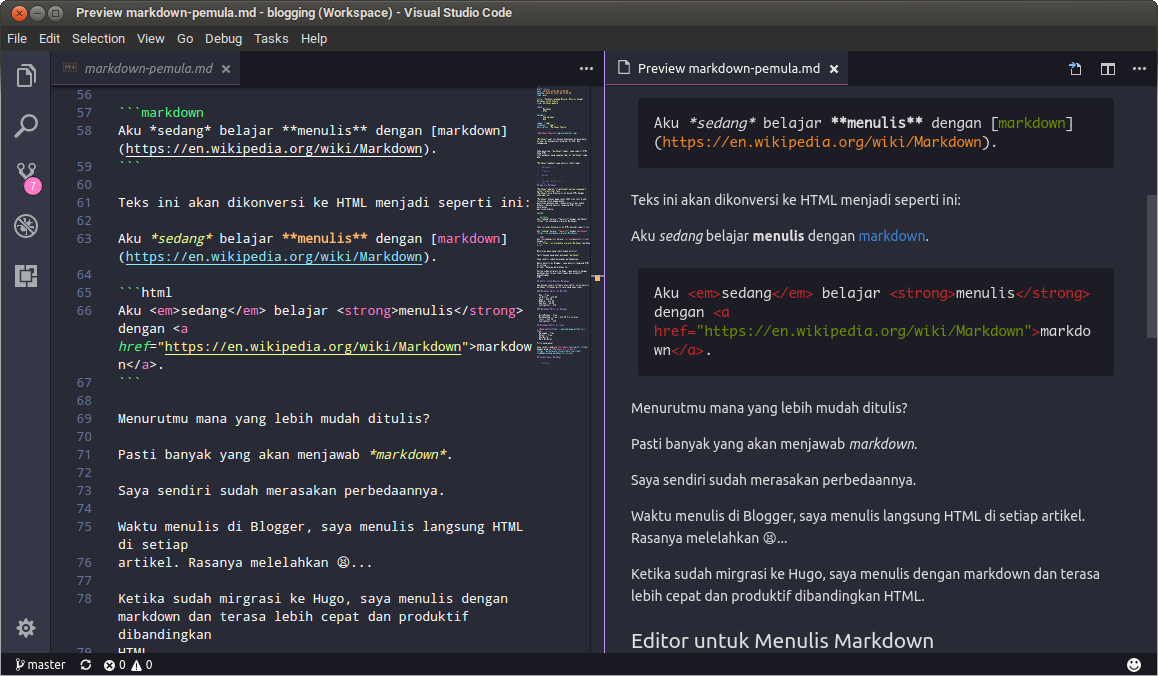This screenshot has width=1158, height=676.
Task: Open the More Actions menu of the editor
Action: 586,68
